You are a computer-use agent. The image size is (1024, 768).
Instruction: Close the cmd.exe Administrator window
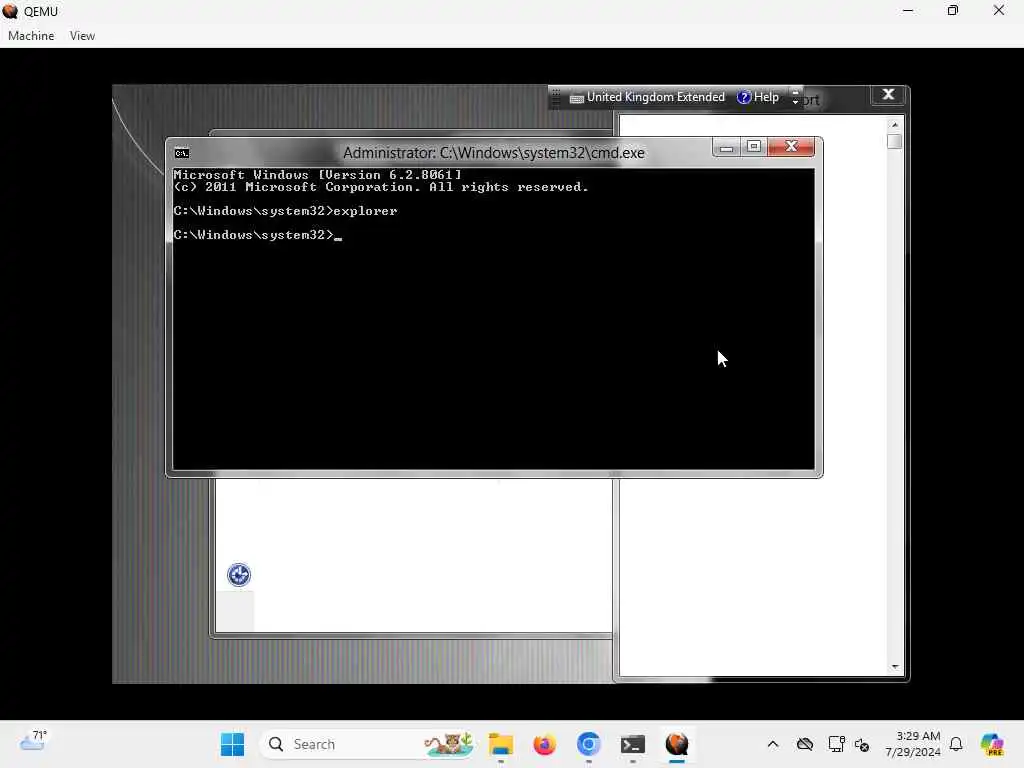point(792,147)
